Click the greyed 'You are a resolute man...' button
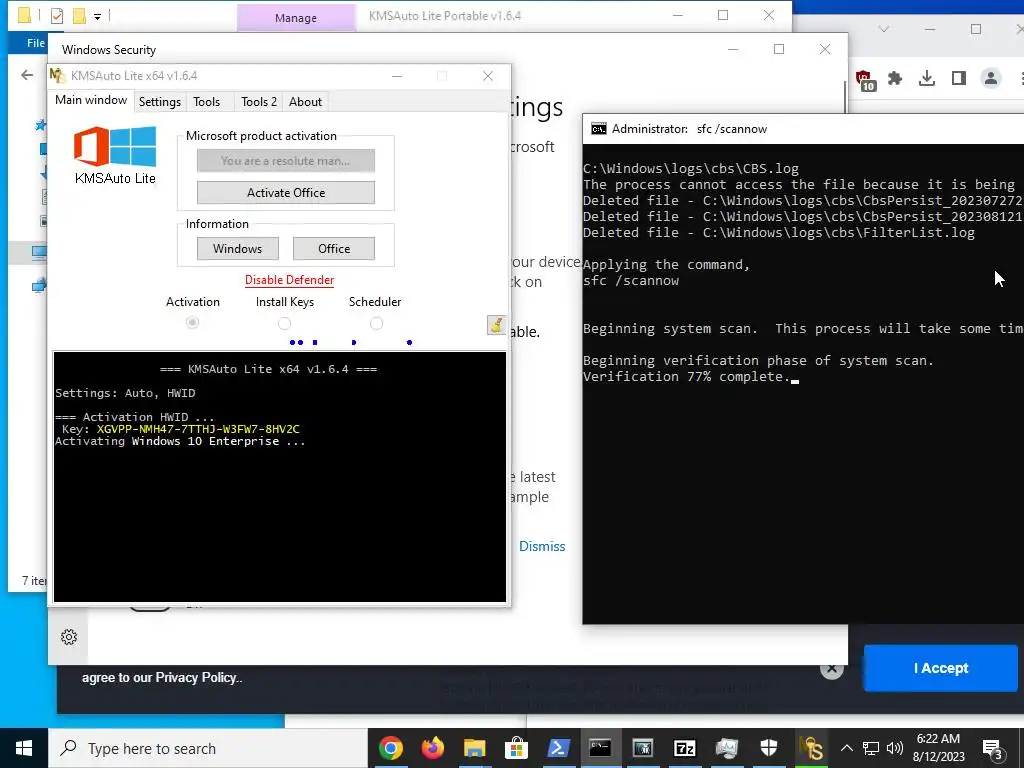1024x768 pixels. tap(286, 161)
